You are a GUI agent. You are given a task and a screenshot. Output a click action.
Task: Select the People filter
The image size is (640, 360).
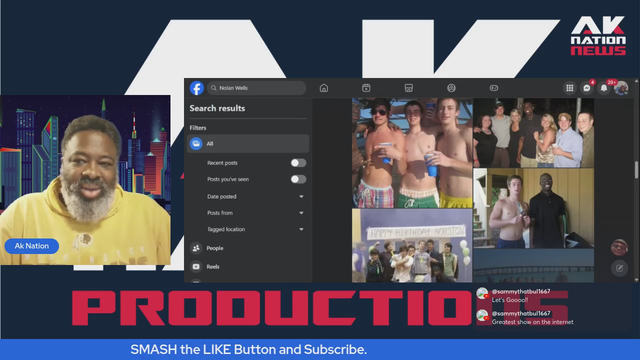248,248
